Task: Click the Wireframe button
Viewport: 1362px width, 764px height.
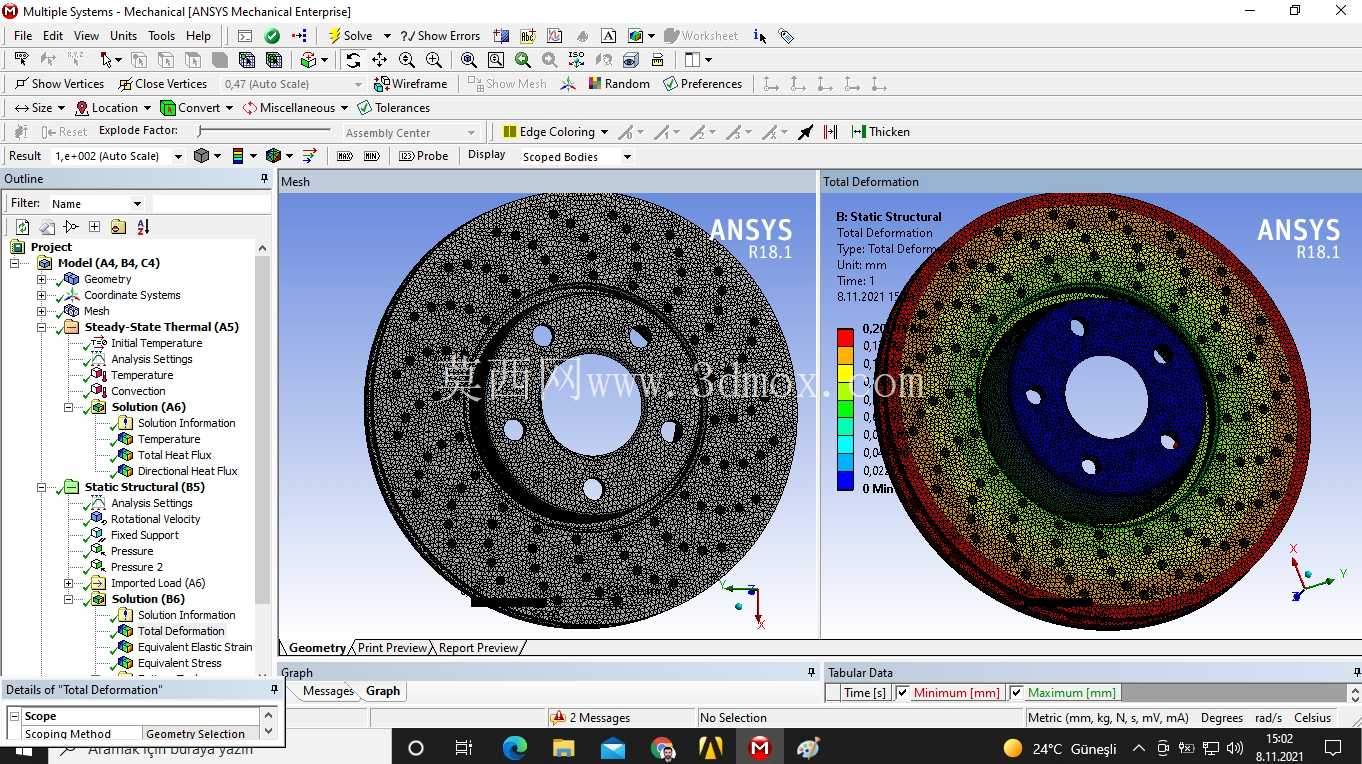Action: [x=410, y=84]
